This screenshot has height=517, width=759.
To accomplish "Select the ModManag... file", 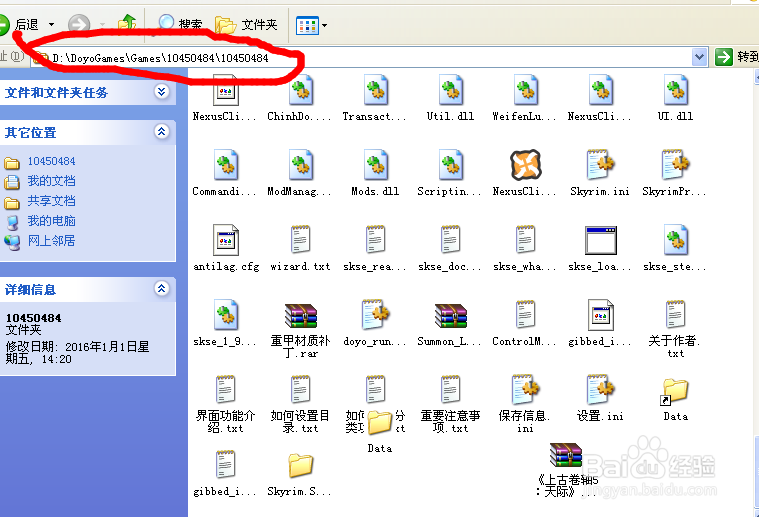I will coord(300,173).
